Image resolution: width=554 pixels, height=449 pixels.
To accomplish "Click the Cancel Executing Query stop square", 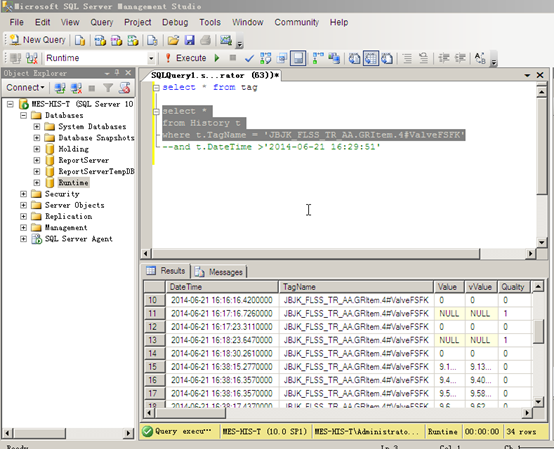I will 232,58.
